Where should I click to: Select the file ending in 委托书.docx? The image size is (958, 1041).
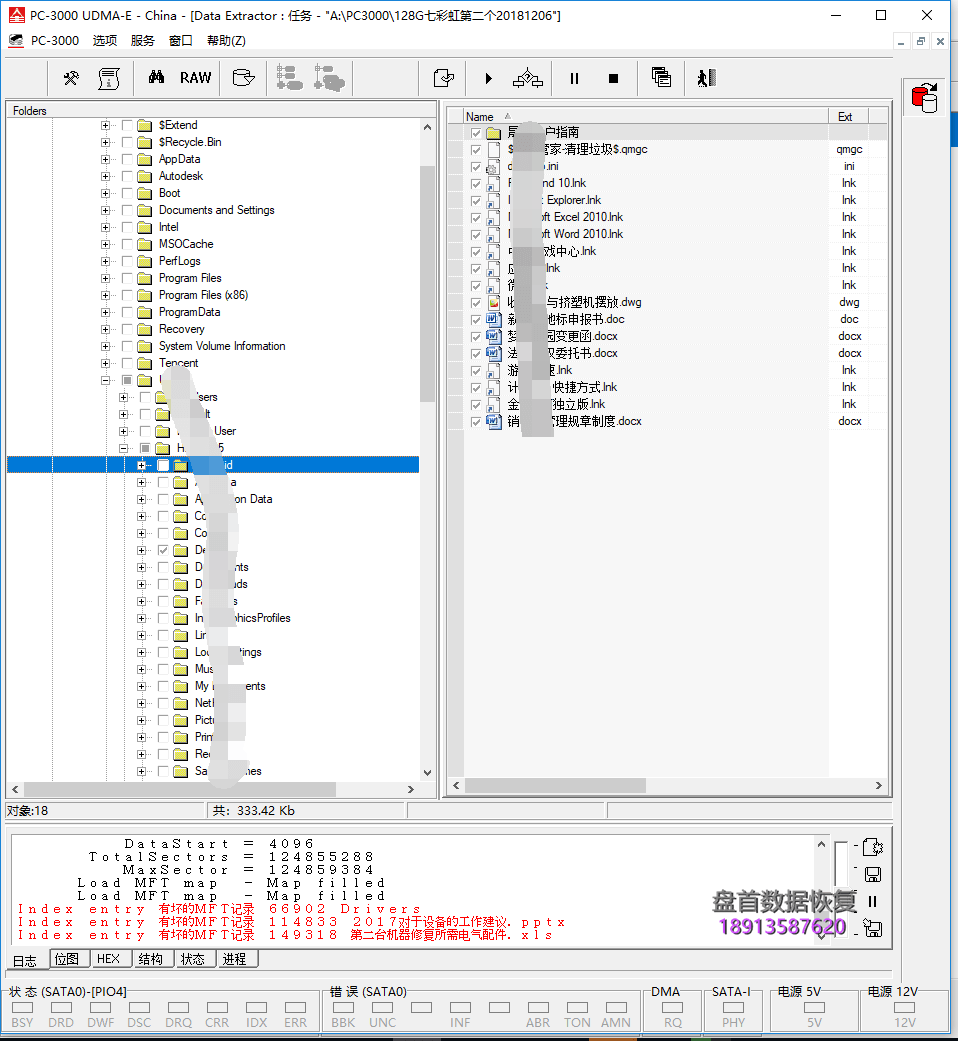point(563,353)
